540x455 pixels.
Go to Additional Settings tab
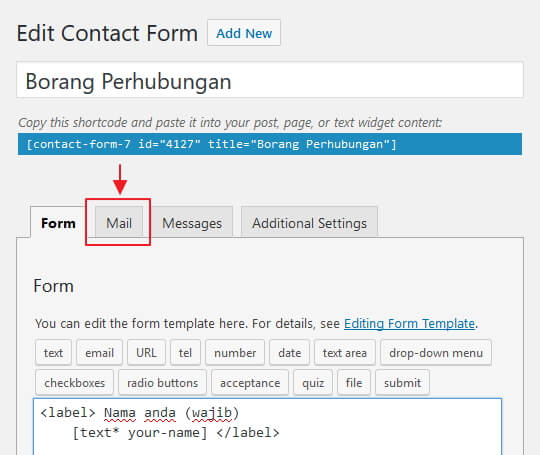click(309, 223)
